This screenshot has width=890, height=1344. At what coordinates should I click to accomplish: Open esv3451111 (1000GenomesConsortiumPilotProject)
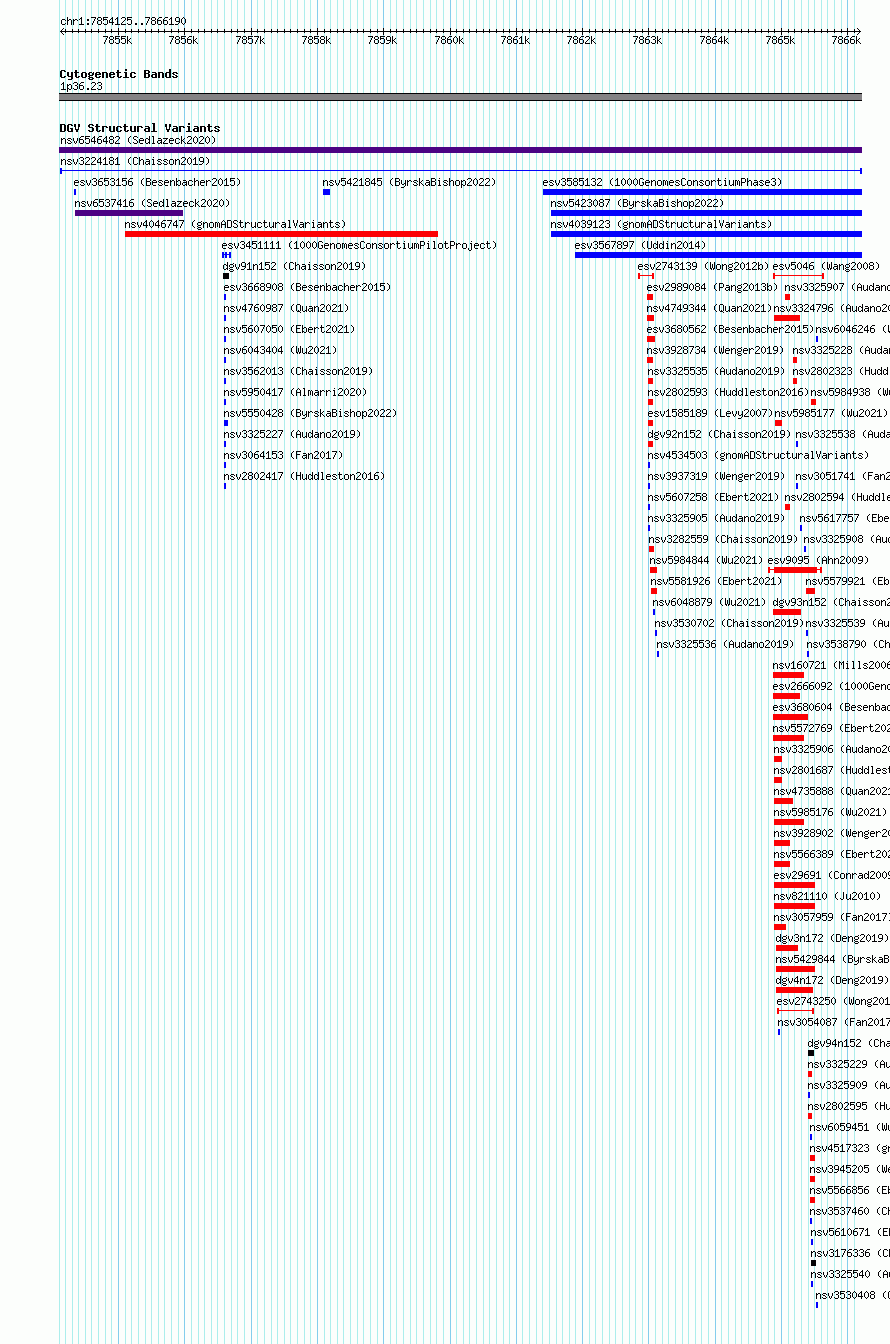coord(359,245)
